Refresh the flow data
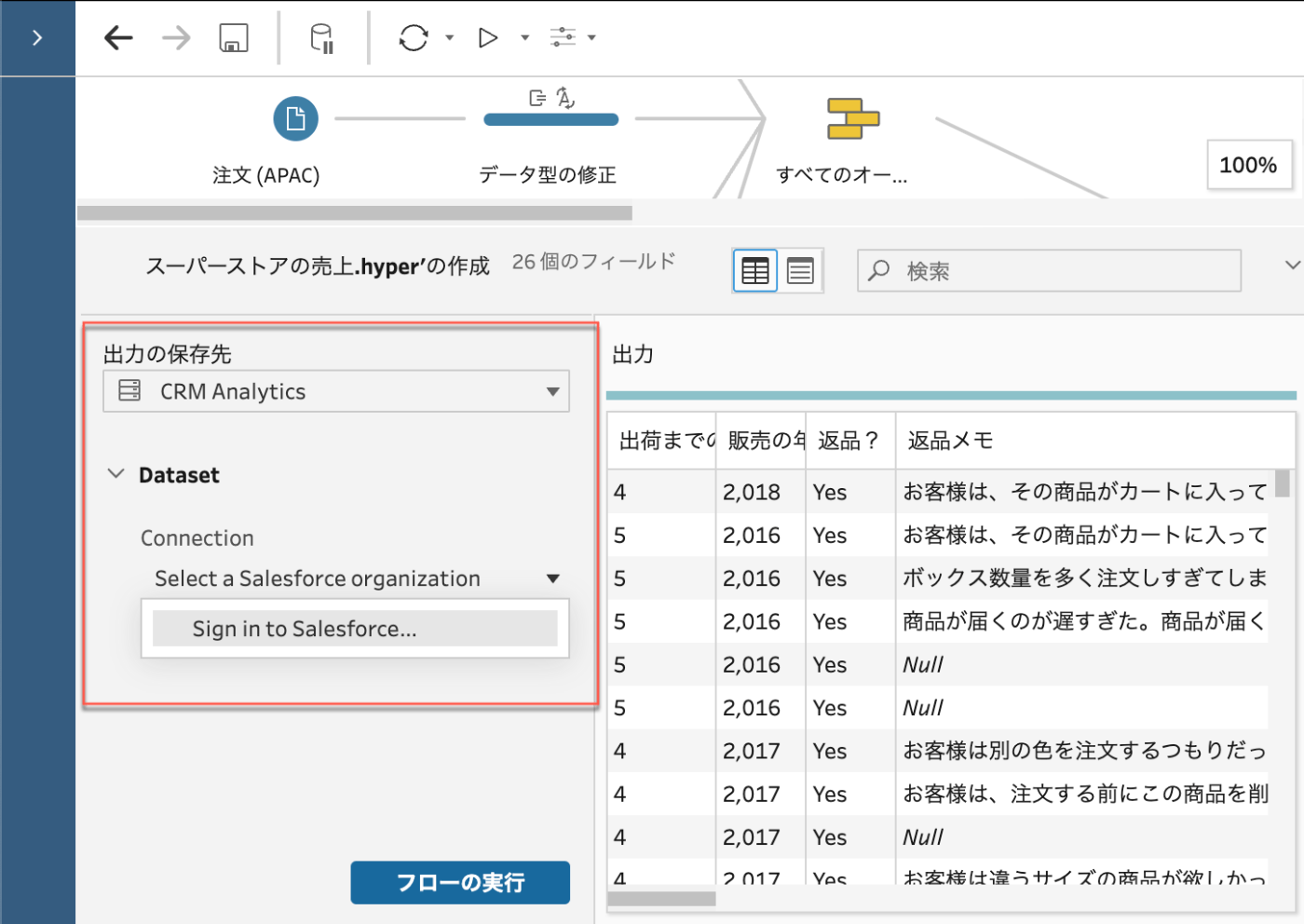The width and height of the screenshot is (1304, 924). pyautogui.click(x=414, y=38)
